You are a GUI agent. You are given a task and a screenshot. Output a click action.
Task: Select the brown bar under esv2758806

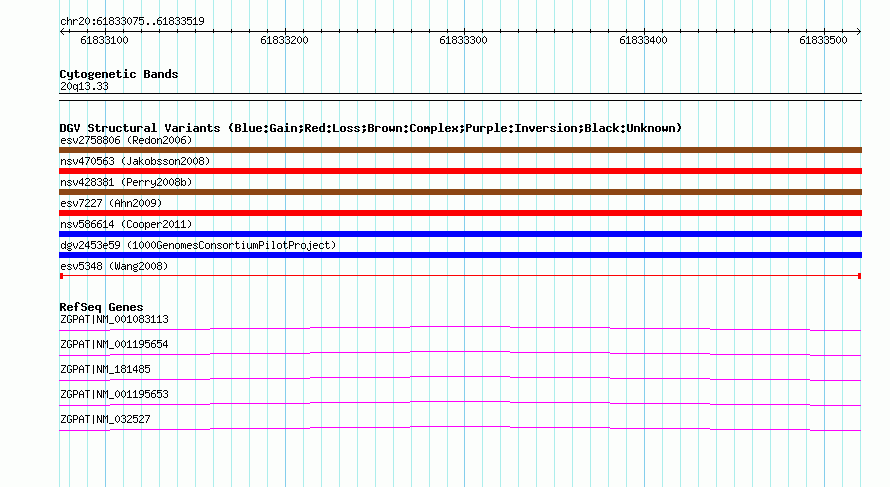pos(460,150)
